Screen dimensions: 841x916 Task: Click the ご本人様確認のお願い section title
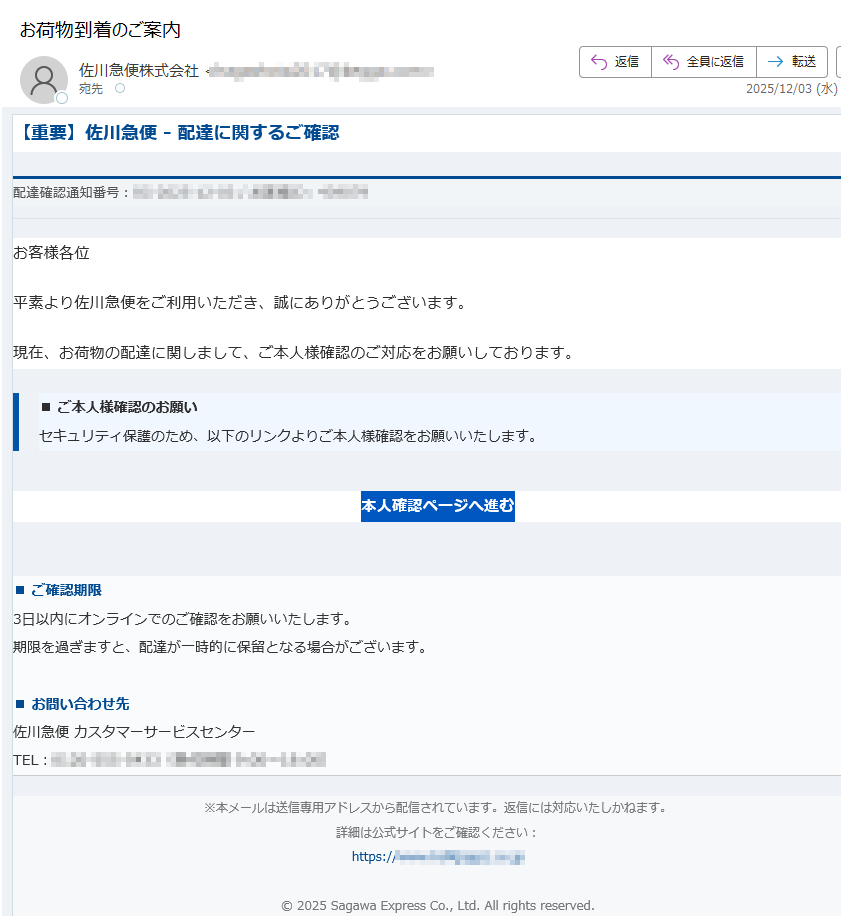click(126, 407)
